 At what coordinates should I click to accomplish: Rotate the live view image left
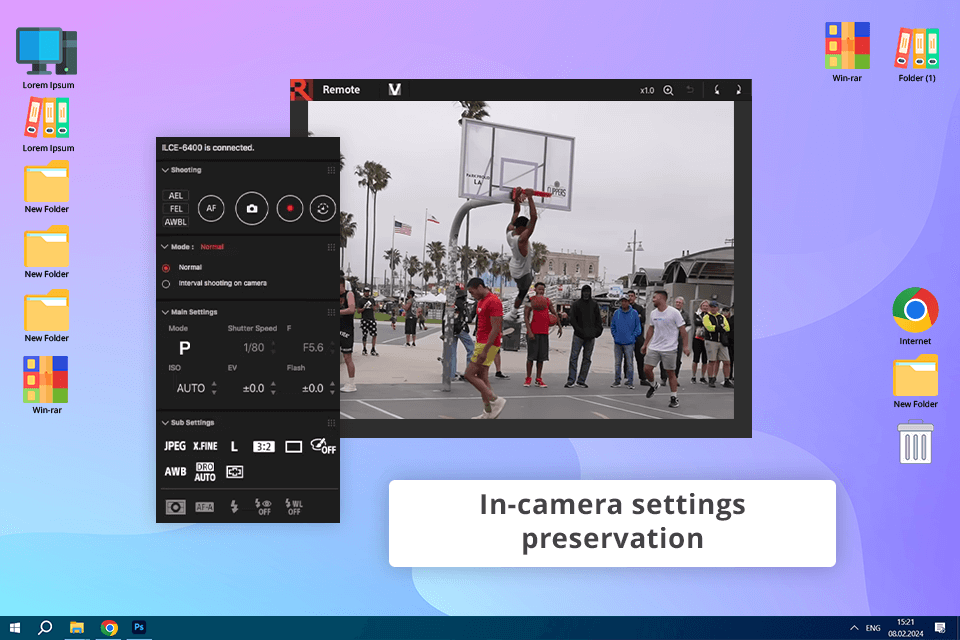717,90
